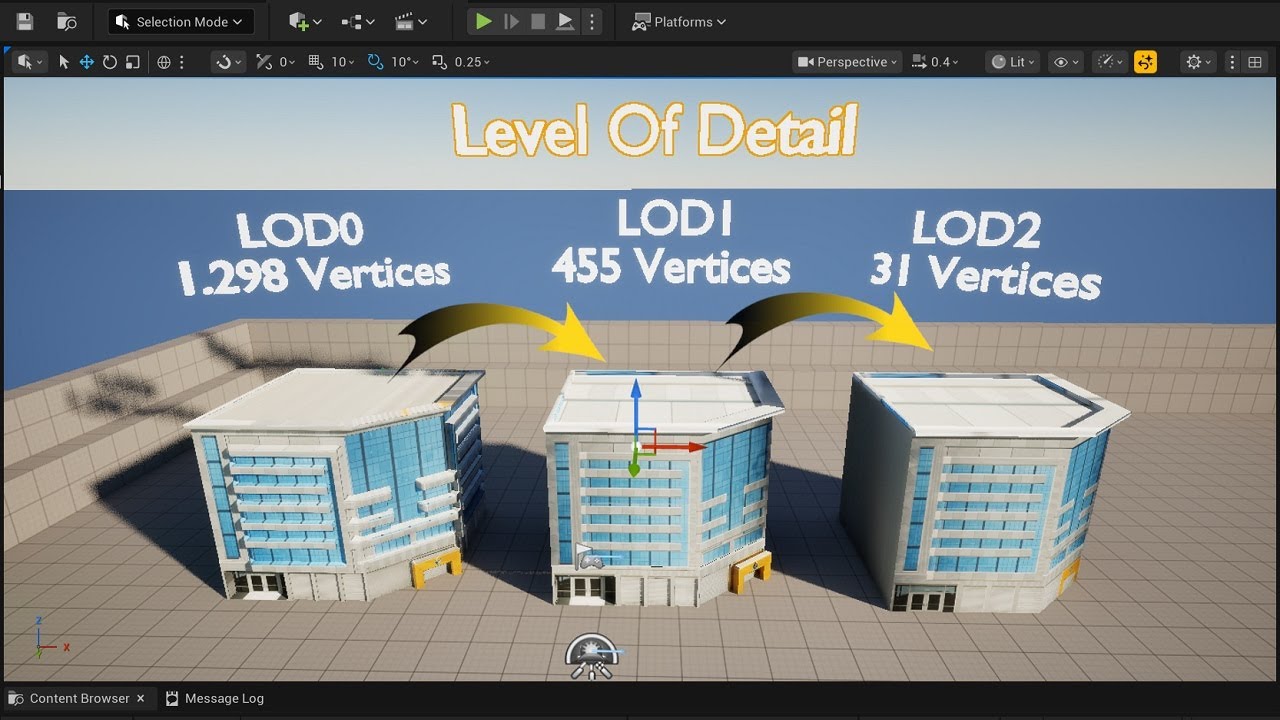This screenshot has width=1280, height=720.
Task: Open viewport selection options dropdown
Action: [x=31, y=62]
